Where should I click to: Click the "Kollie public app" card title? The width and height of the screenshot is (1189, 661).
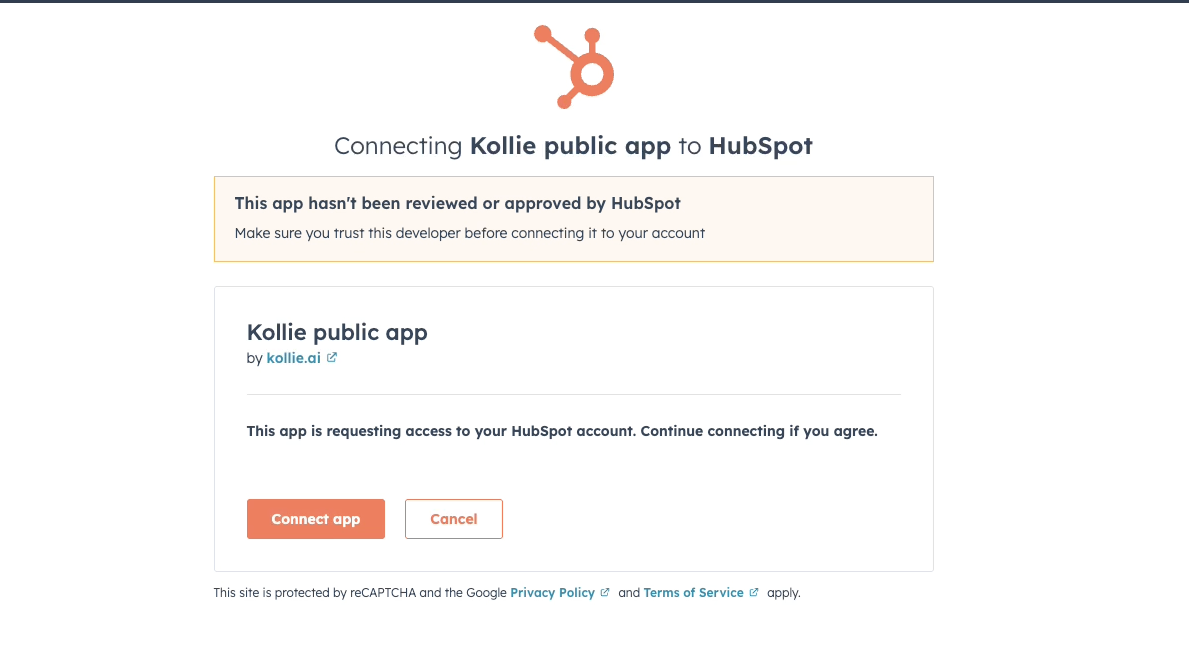click(x=337, y=333)
